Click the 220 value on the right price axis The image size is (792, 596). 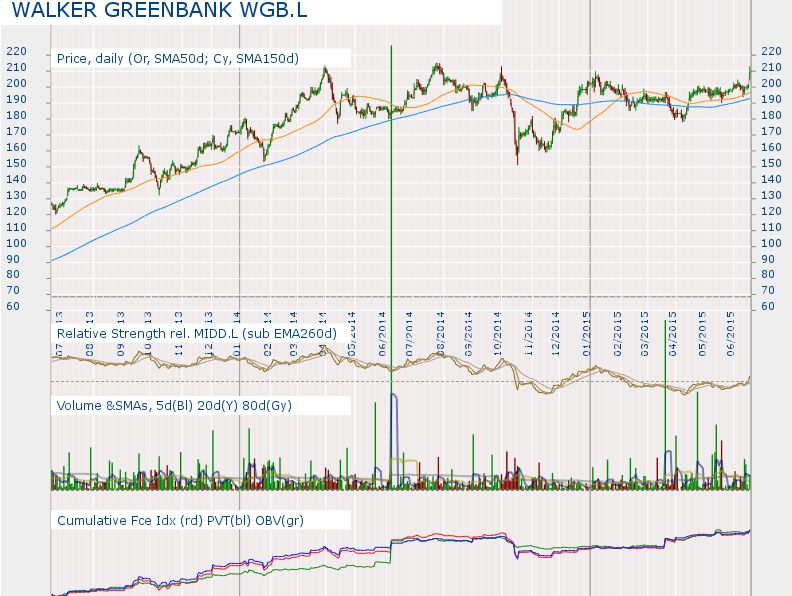click(771, 52)
